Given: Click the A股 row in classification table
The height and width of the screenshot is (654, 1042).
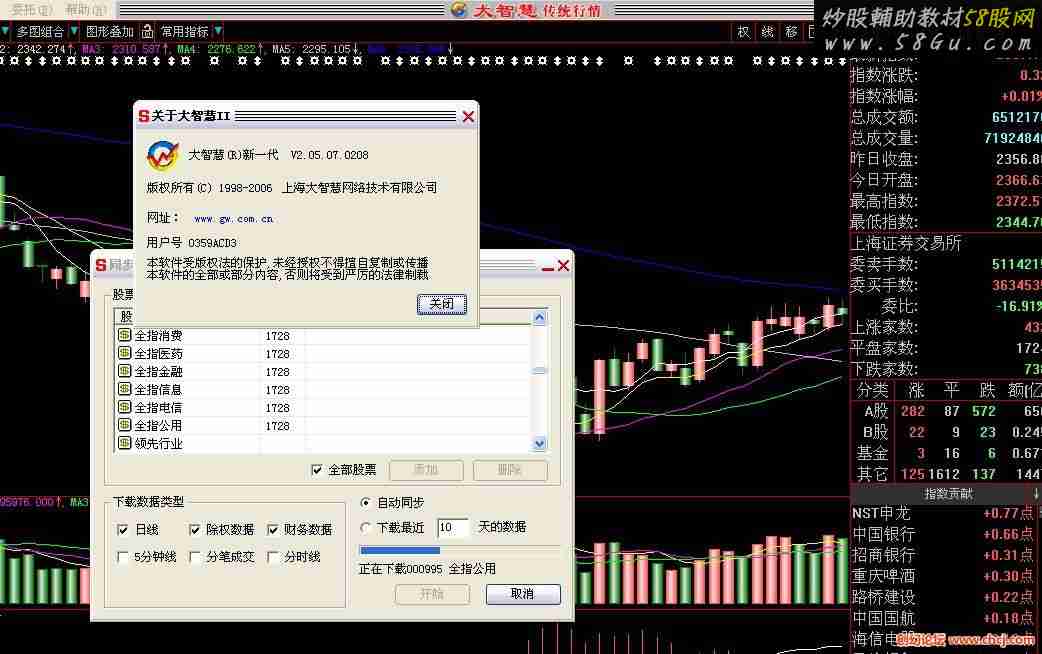Looking at the screenshot, I should click(946, 411).
